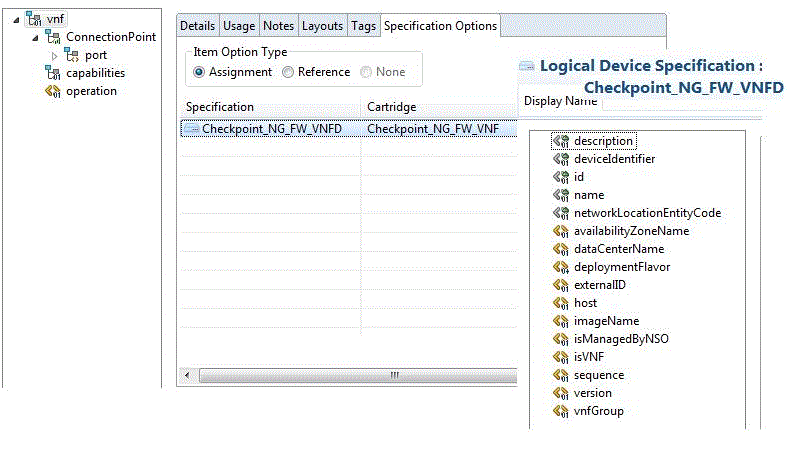
Task: Select the Reference radio button
Action: click(288, 72)
